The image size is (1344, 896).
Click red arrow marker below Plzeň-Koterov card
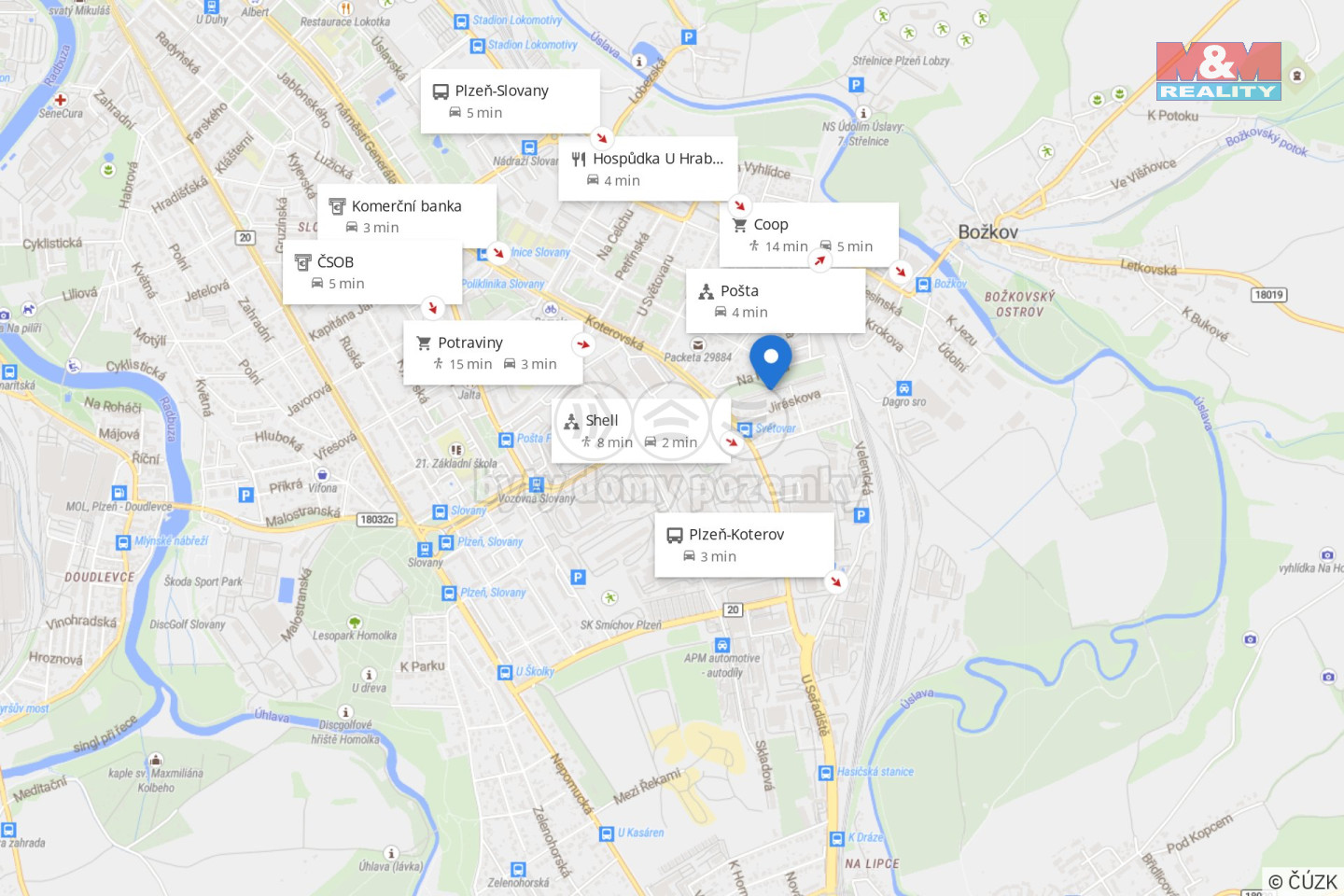coord(835,581)
